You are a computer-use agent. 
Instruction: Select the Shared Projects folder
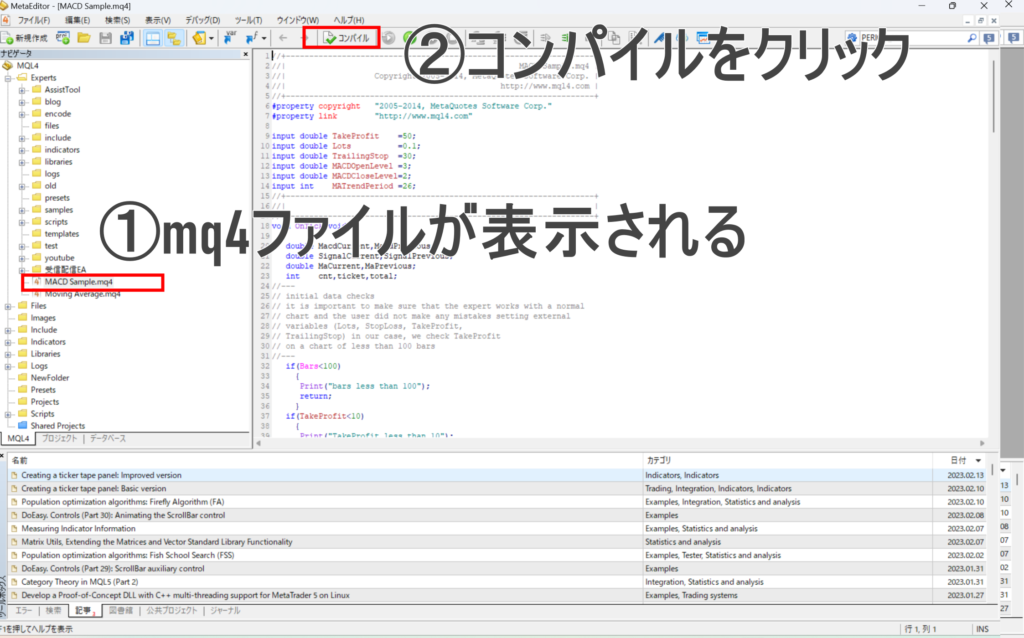(57, 426)
